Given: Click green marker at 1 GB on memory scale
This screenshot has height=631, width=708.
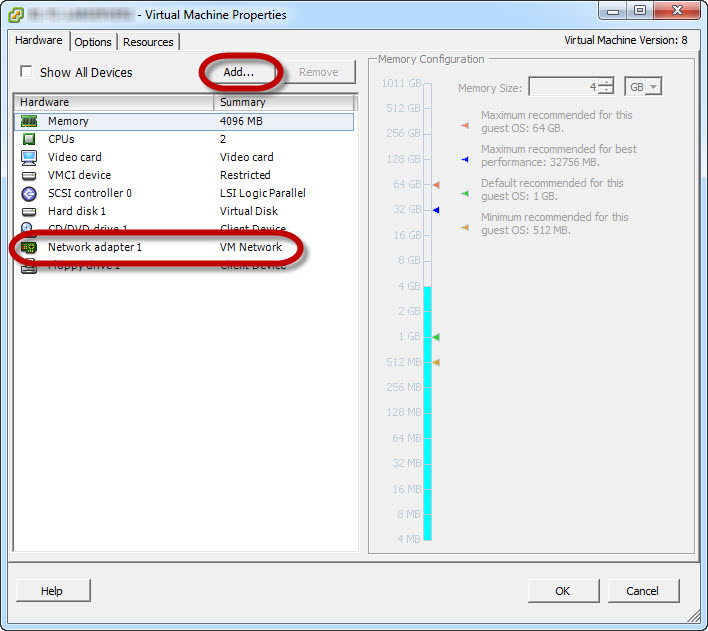Looking at the screenshot, I should [x=436, y=337].
